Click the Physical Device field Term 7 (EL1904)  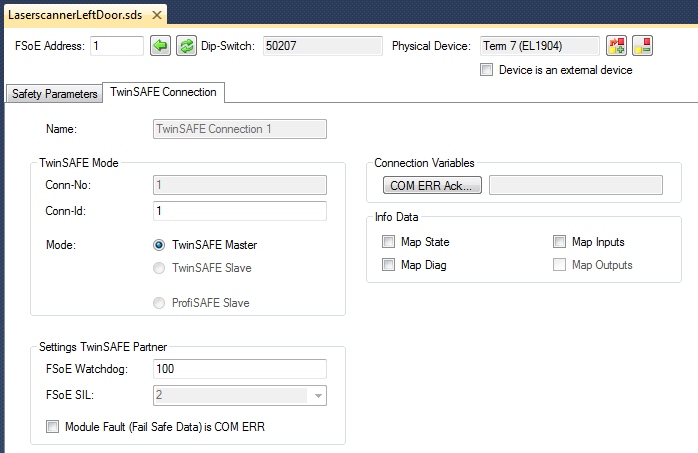pos(540,46)
